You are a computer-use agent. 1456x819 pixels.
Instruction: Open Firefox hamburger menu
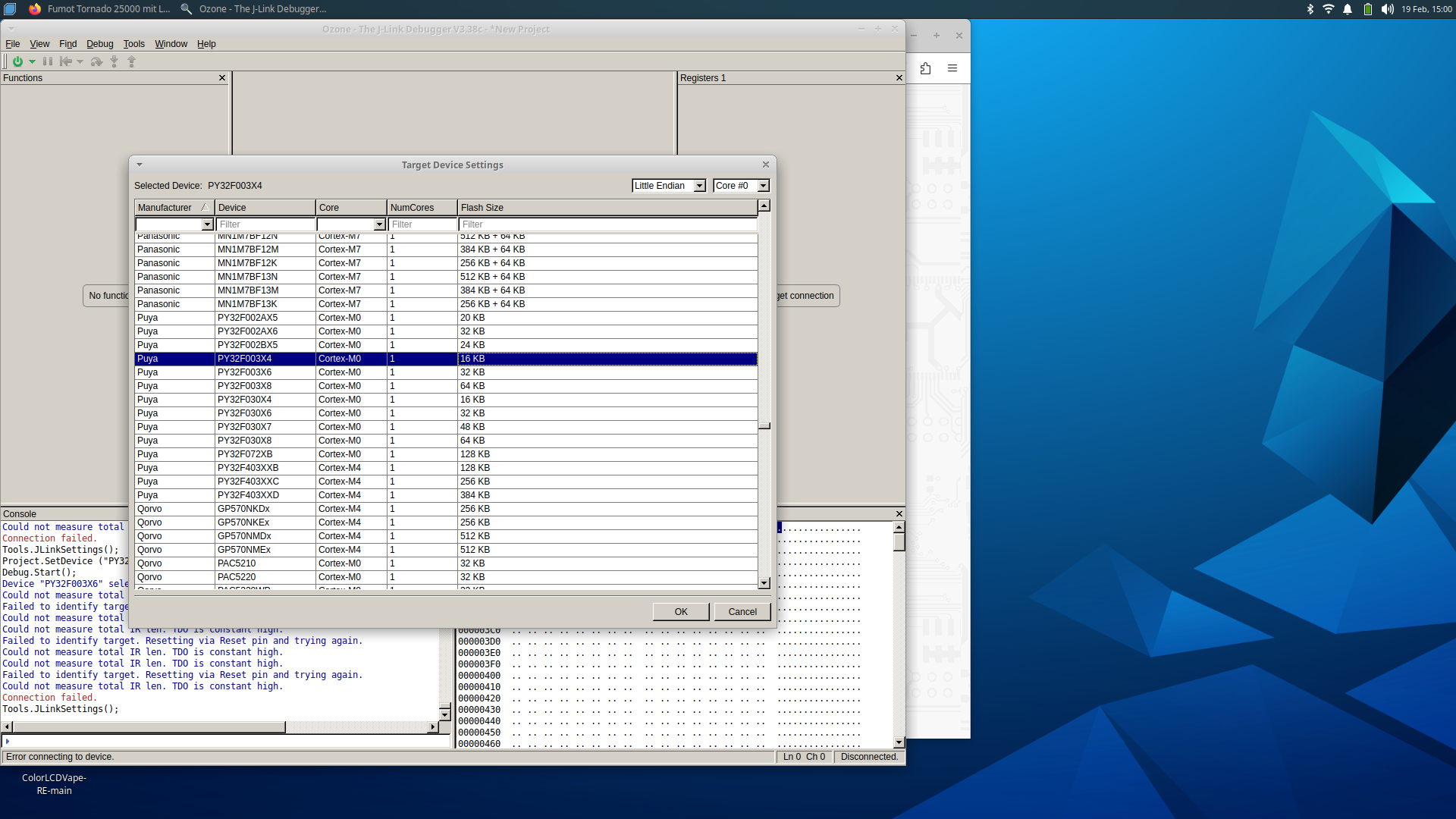coord(952,68)
